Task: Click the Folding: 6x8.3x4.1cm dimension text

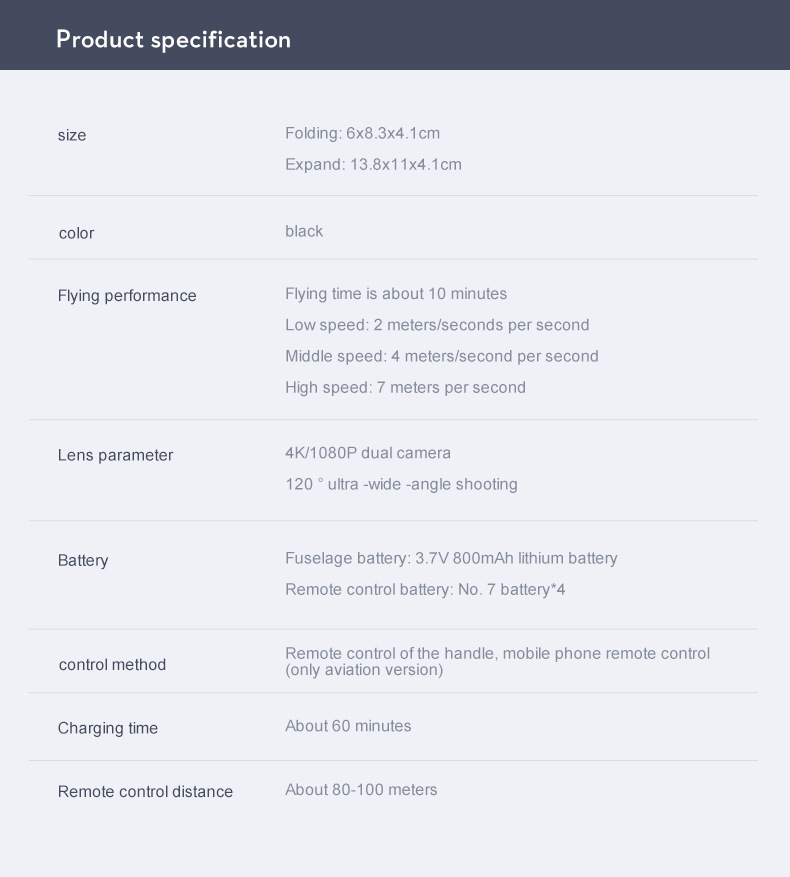Action: click(362, 133)
